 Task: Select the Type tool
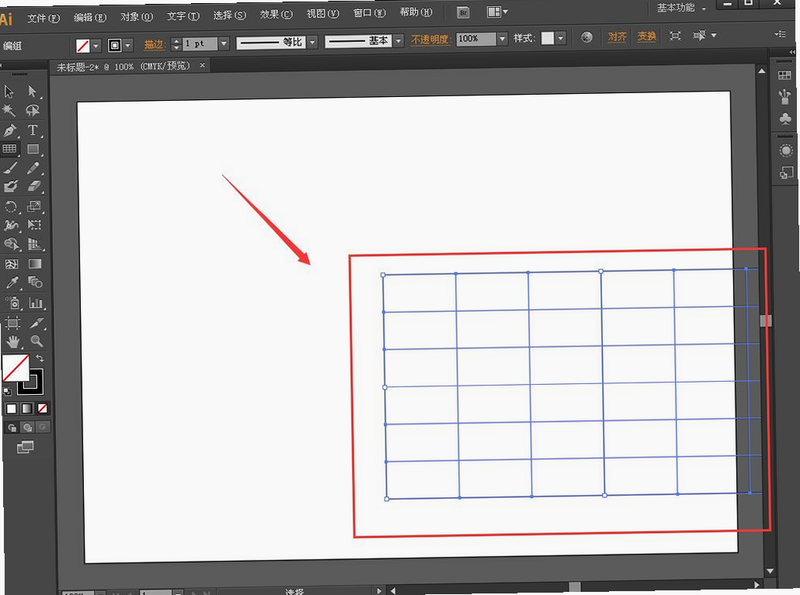pyautogui.click(x=33, y=130)
